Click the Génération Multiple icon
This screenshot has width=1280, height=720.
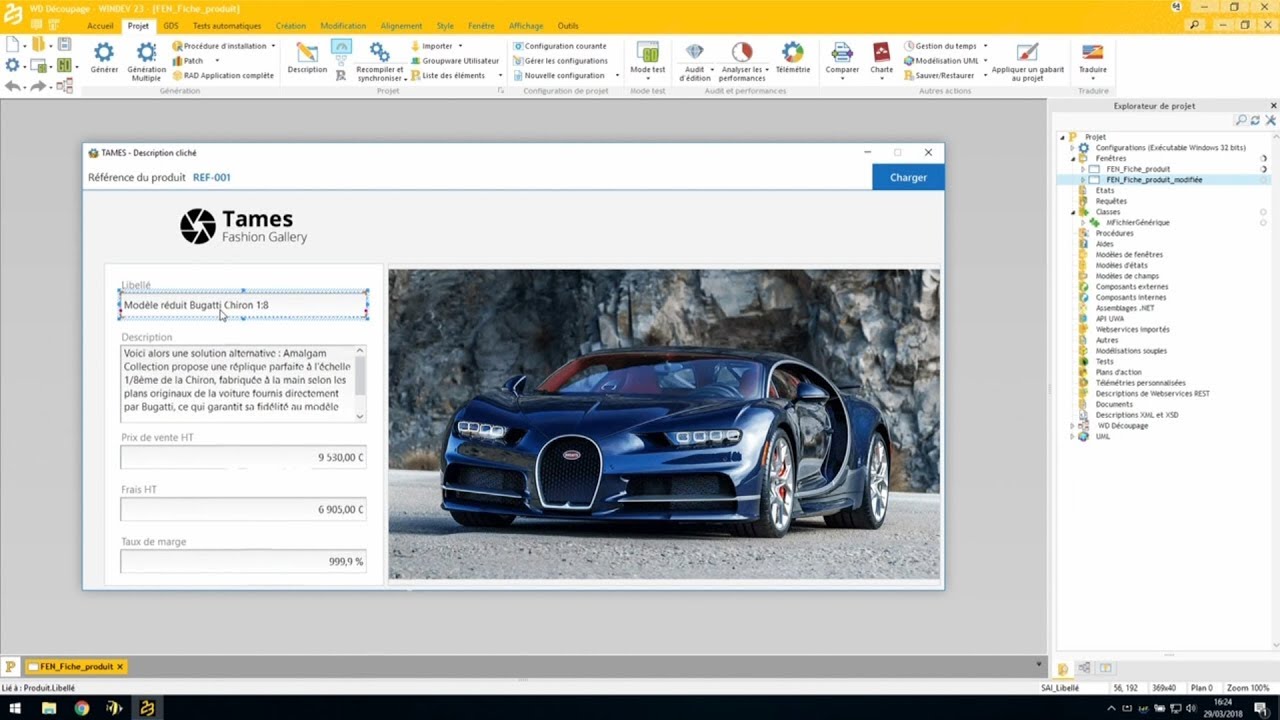tap(146, 52)
